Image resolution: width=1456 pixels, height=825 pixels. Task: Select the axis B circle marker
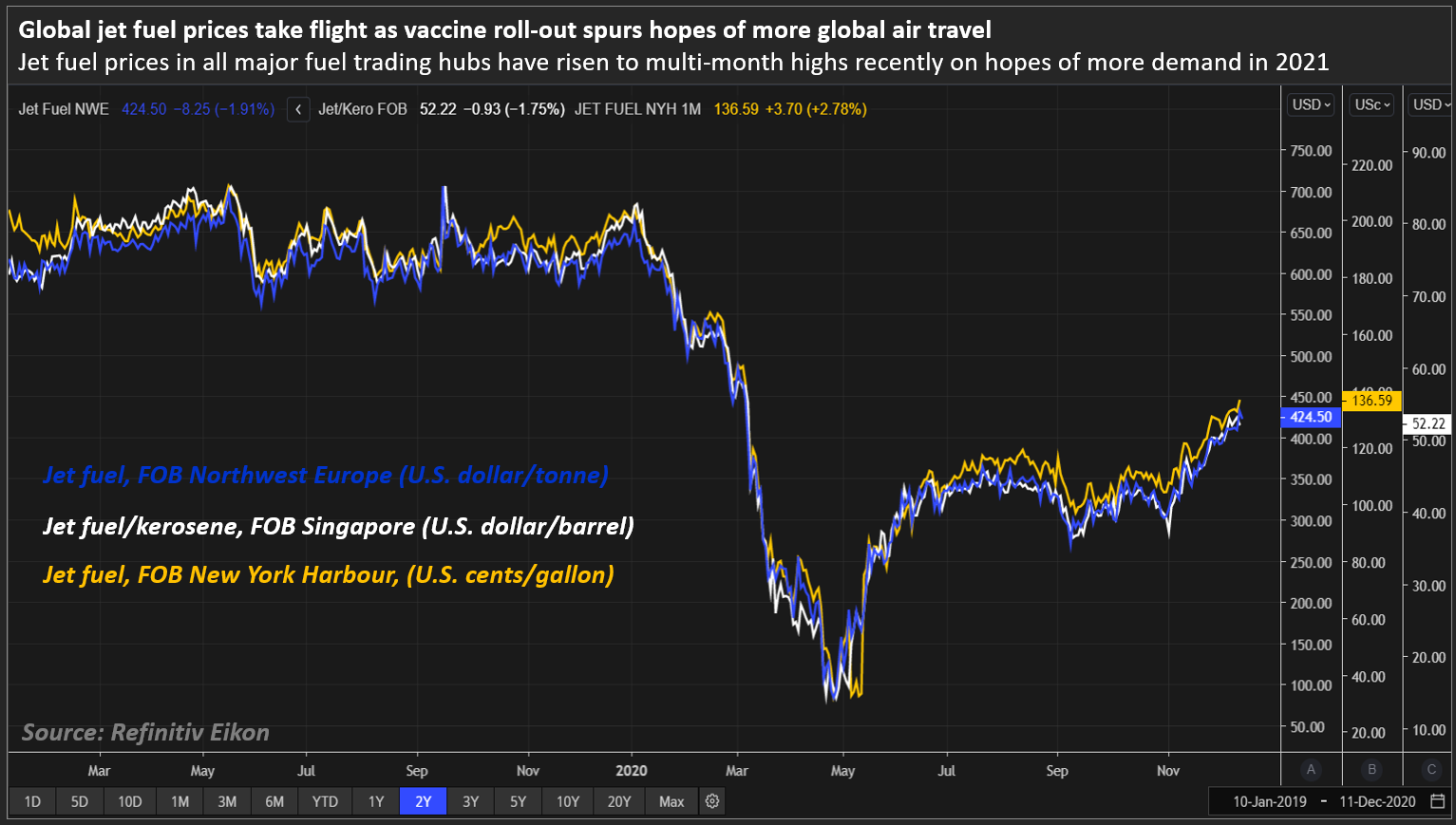[x=1371, y=770]
